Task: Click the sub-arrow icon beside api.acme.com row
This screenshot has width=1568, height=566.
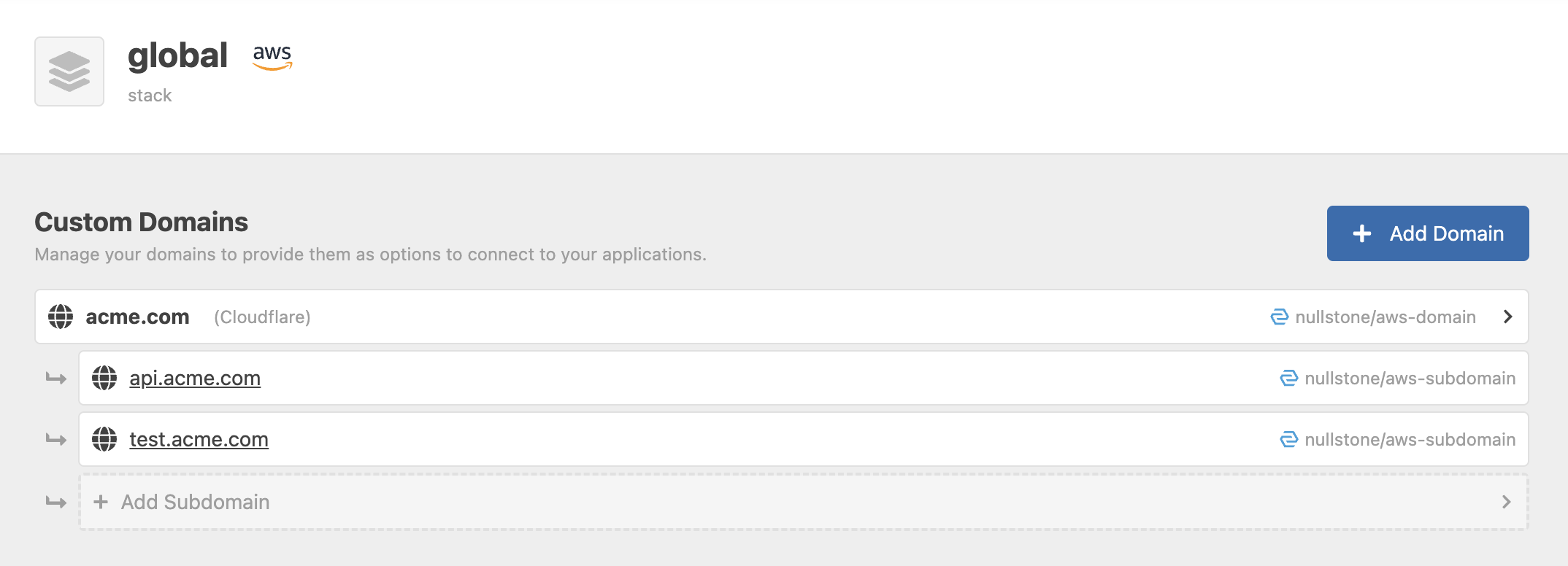Action: click(x=56, y=378)
